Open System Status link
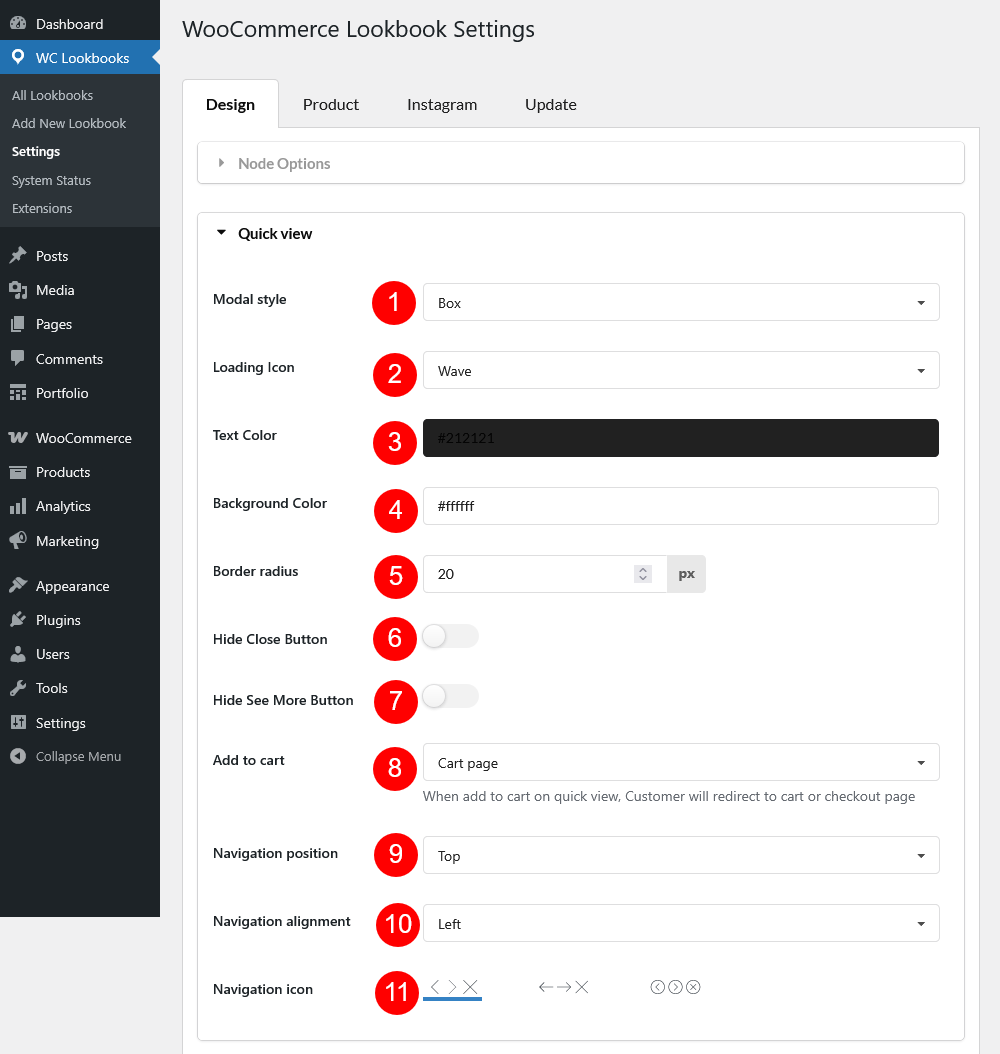The image size is (1000, 1054). point(51,180)
